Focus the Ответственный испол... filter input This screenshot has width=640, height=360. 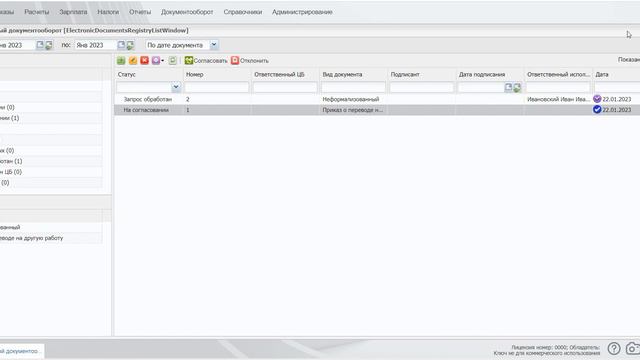[x=558, y=87]
